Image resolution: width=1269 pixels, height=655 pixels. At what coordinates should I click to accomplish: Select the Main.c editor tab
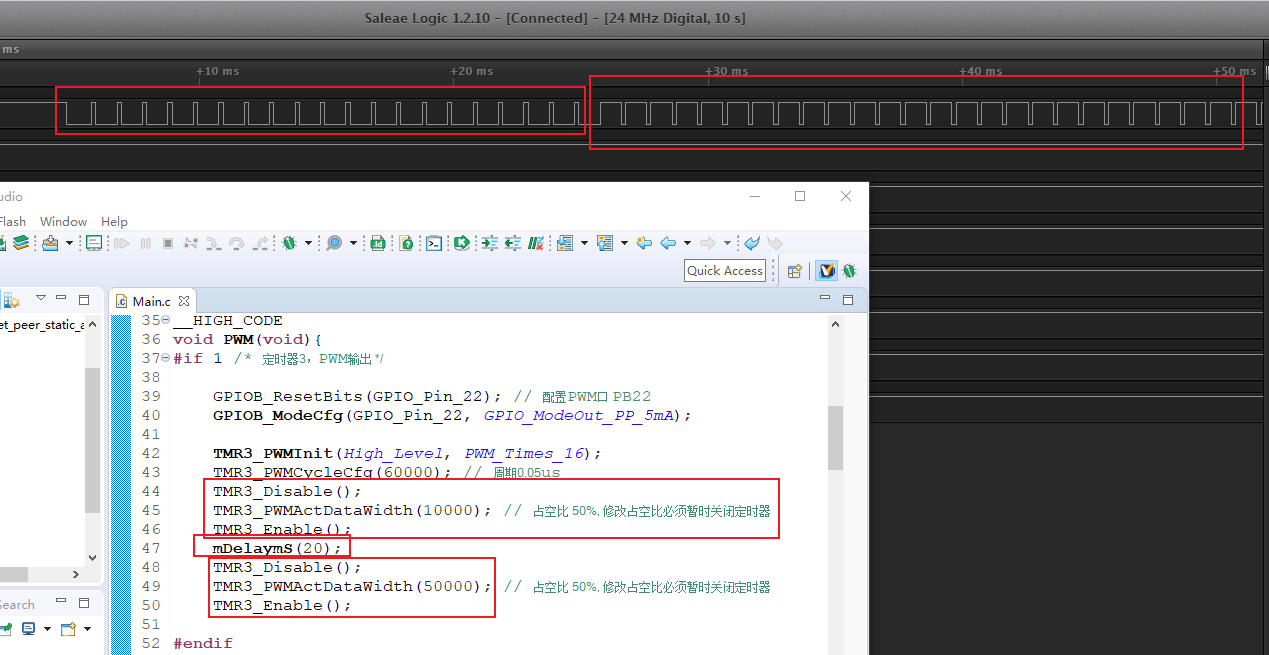coord(151,301)
